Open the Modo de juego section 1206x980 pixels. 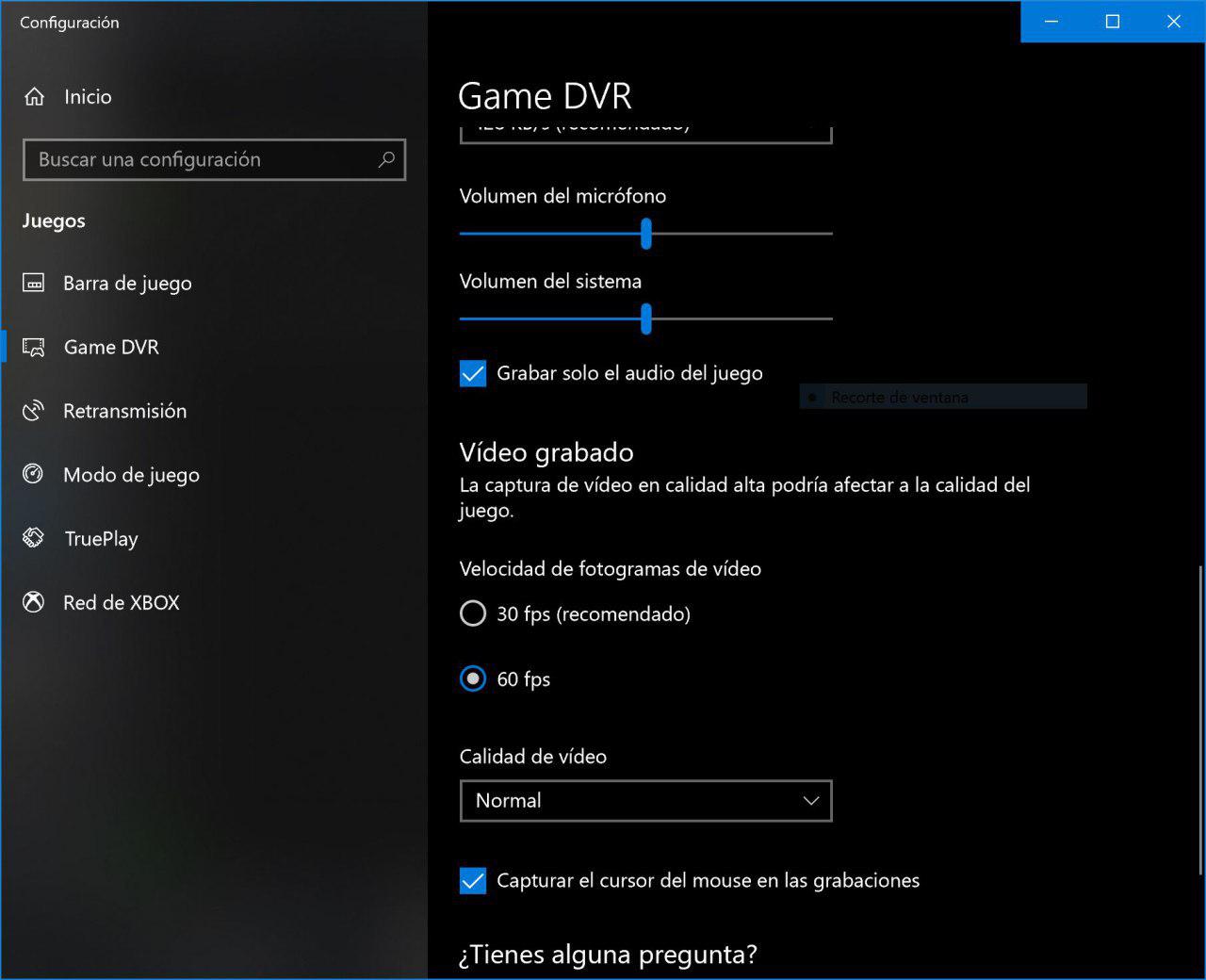tap(131, 475)
